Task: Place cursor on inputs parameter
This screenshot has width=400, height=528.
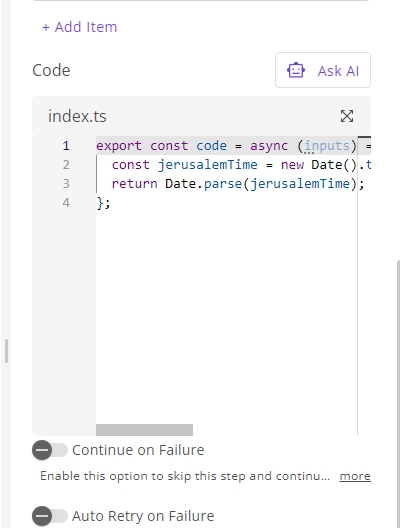Action: pos(327,146)
